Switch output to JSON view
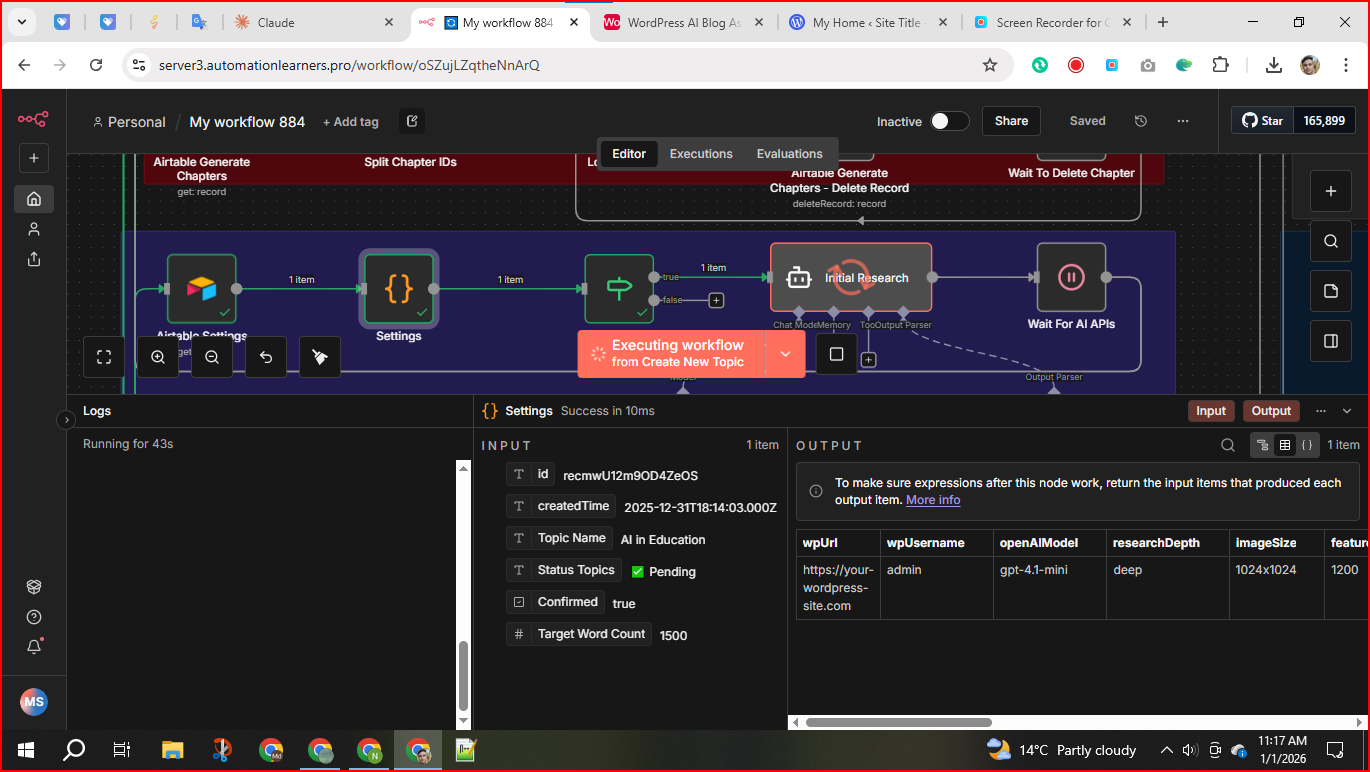Screen dimensions: 1370x772 1307,445
